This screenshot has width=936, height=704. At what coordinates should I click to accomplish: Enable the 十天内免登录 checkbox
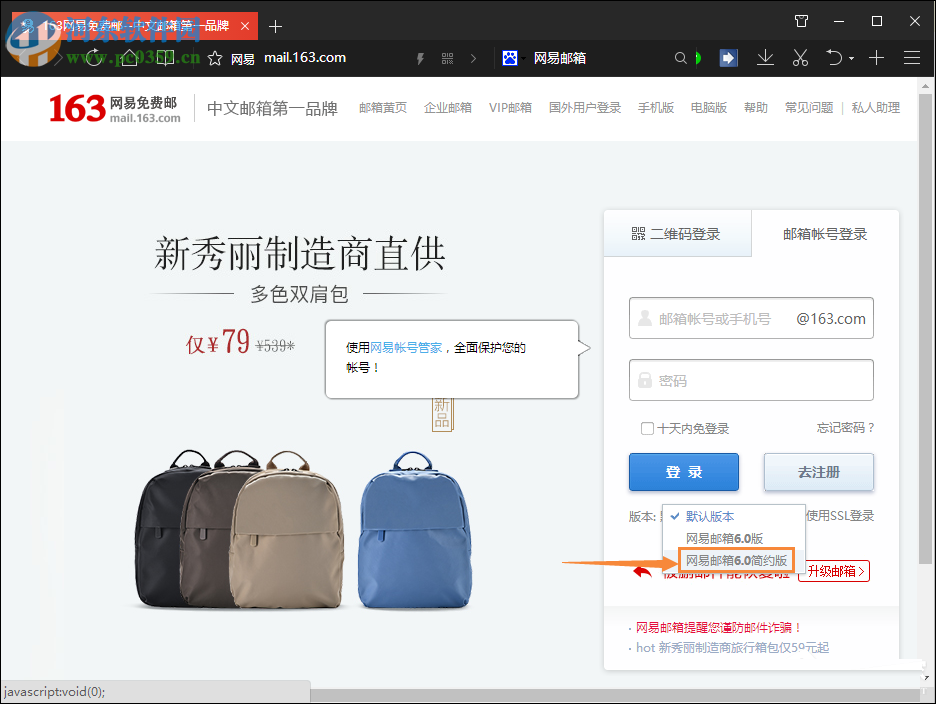click(647, 427)
